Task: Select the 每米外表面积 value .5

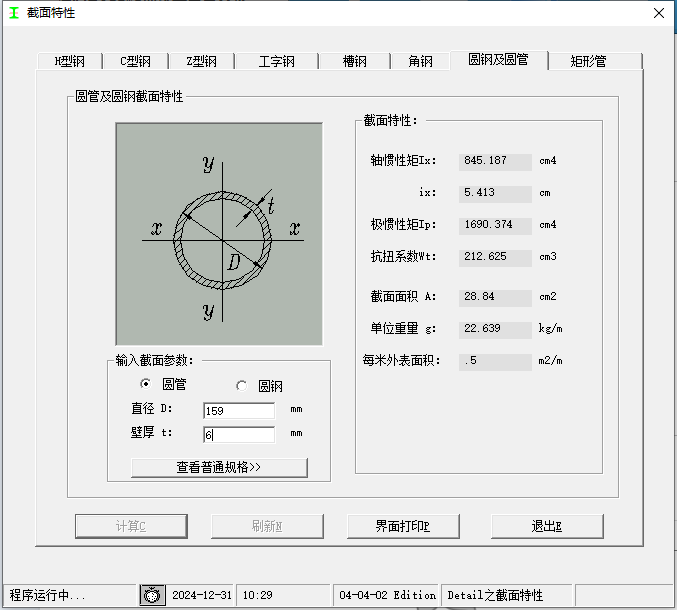Action: pyautogui.click(x=495, y=361)
